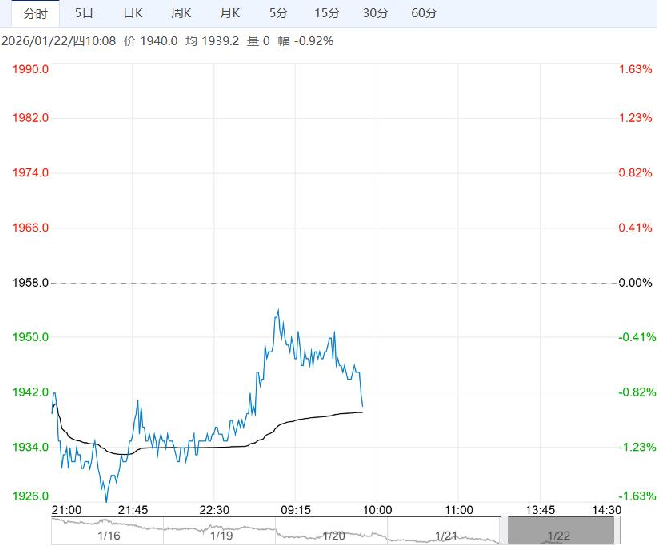Select 1/20 section of the timeline navigator
The height and width of the screenshot is (548, 657).
coord(333,536)
